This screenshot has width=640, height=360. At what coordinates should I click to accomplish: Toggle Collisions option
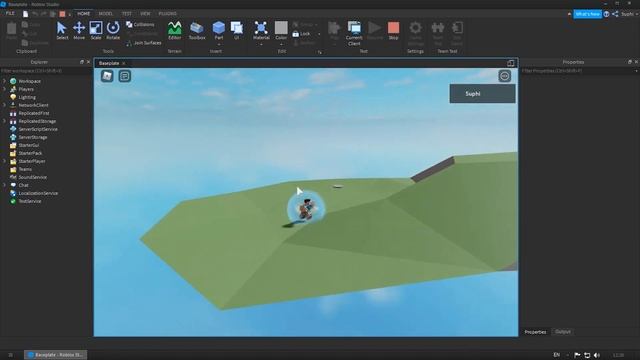pyautogui.click(x=140, y=24)
